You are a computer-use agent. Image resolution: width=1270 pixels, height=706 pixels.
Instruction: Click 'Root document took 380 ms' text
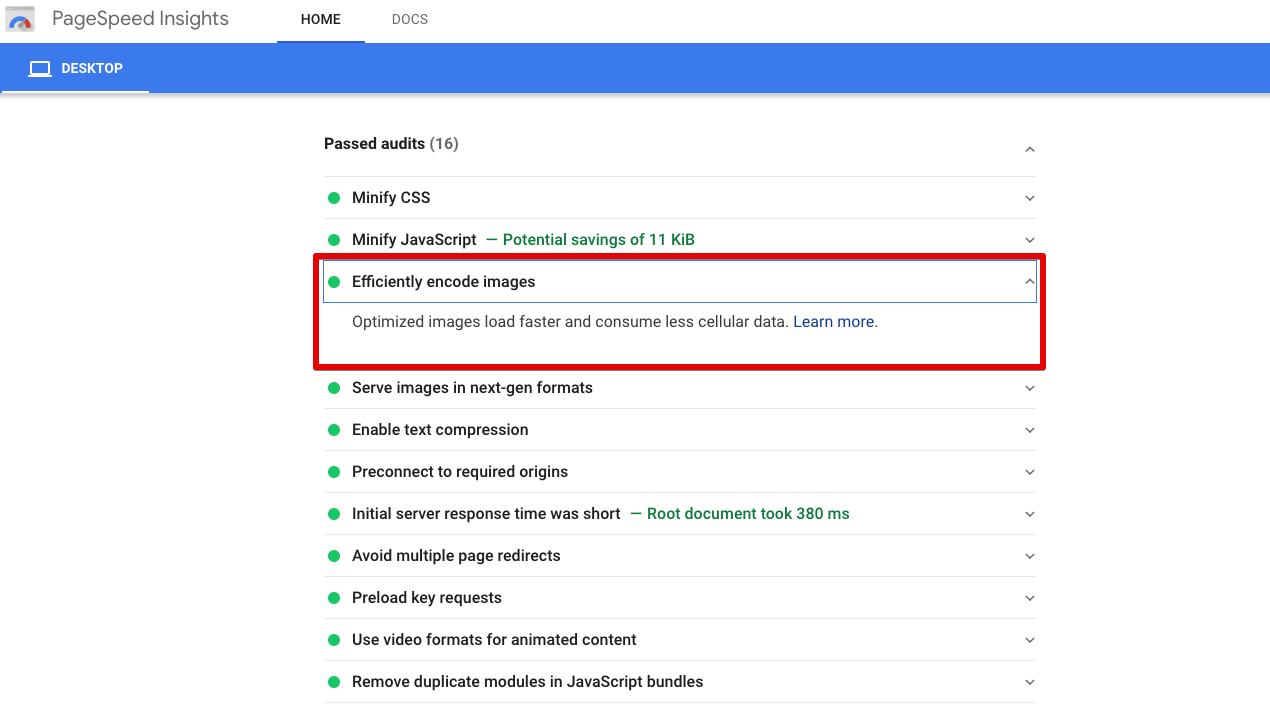(x=748, y=514)
